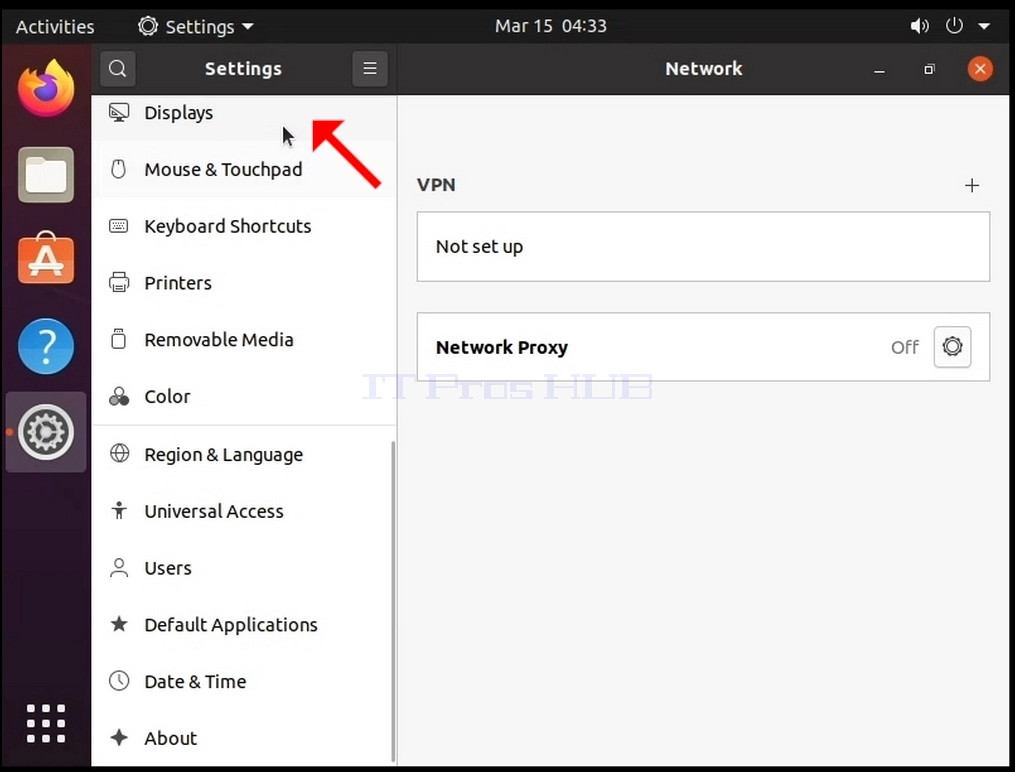Select Users in the sidebar
This screenshot has width=1015, height=772.
(x=244, y=568)
